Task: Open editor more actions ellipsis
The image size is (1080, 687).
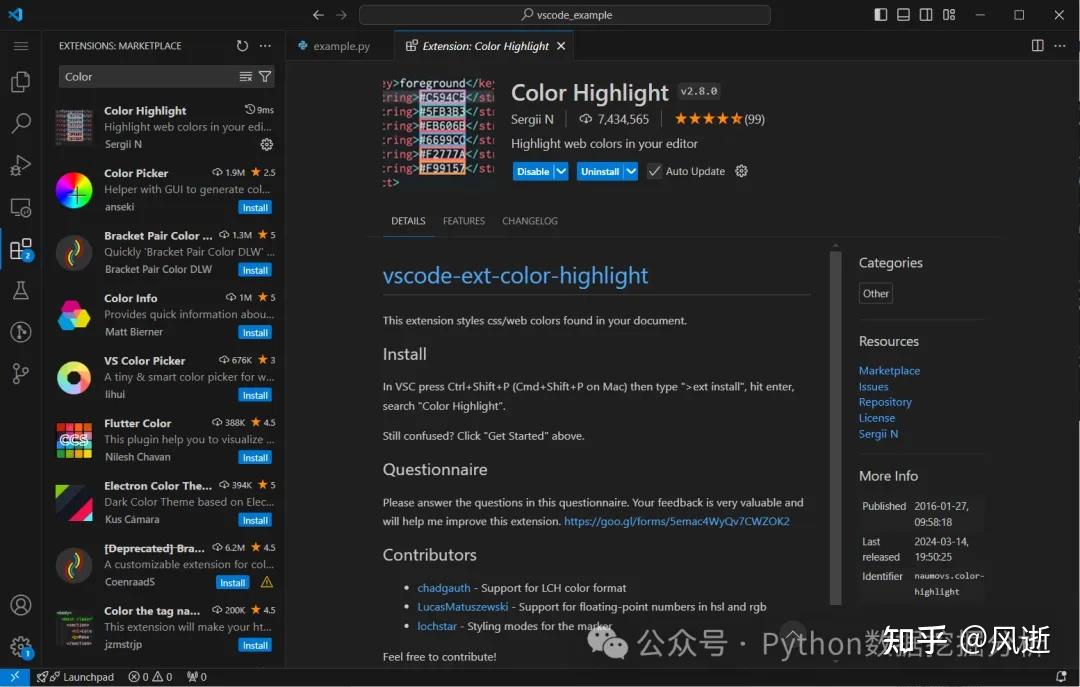Action: 1060,45
